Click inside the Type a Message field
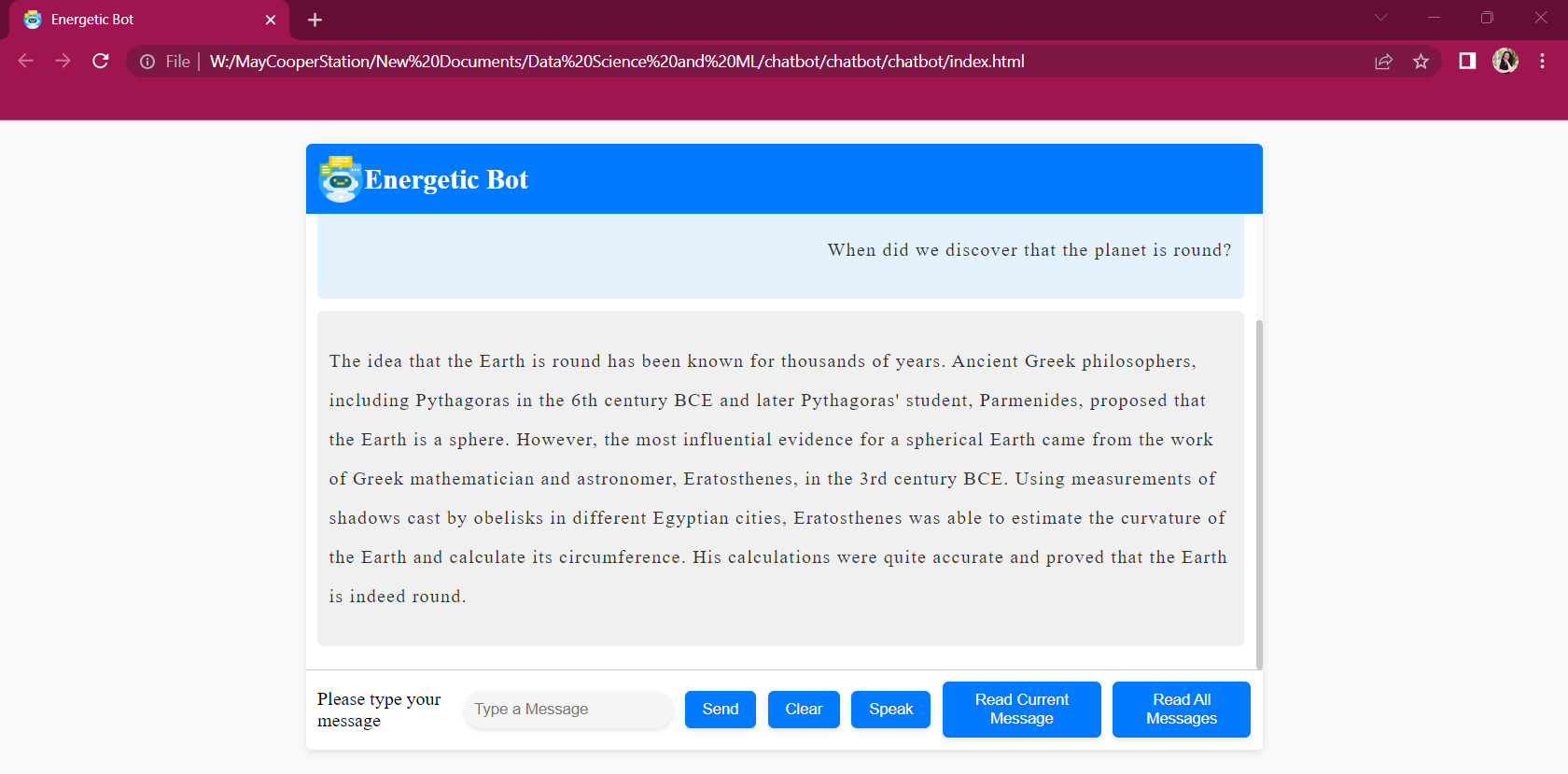This screenshot has height=774, width=1568. [567, 709]
